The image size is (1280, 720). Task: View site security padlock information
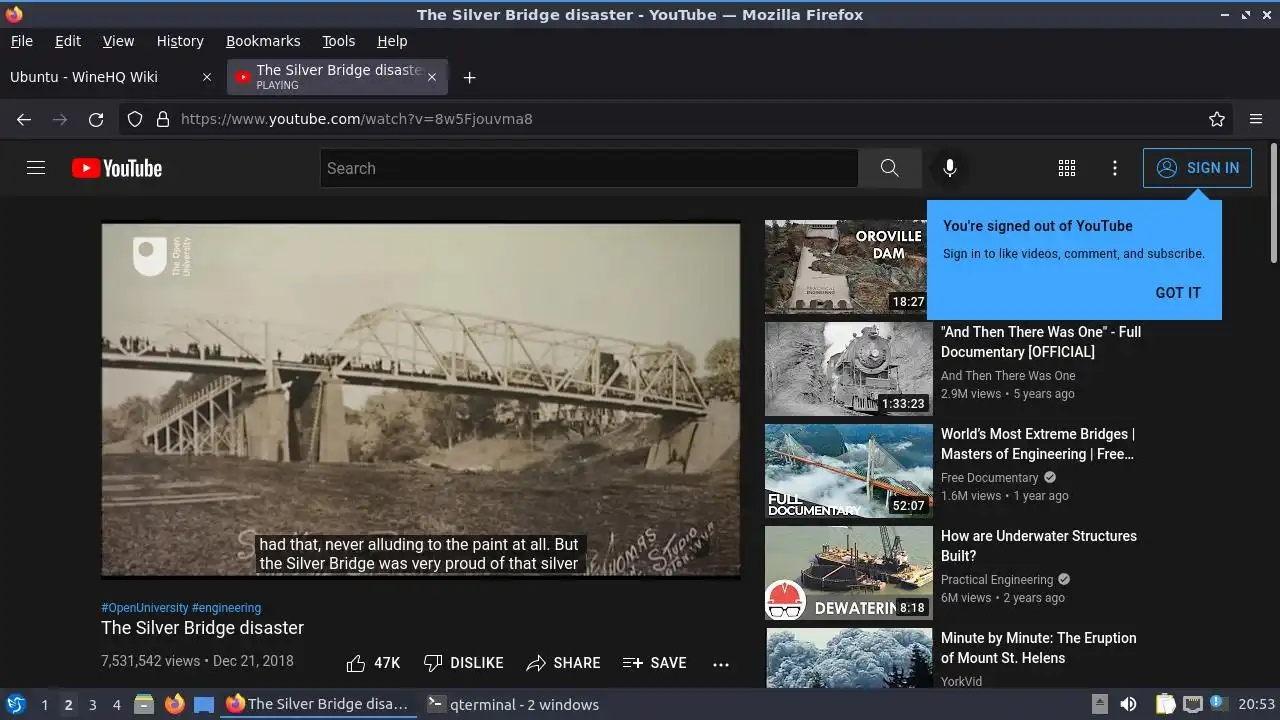163,119
